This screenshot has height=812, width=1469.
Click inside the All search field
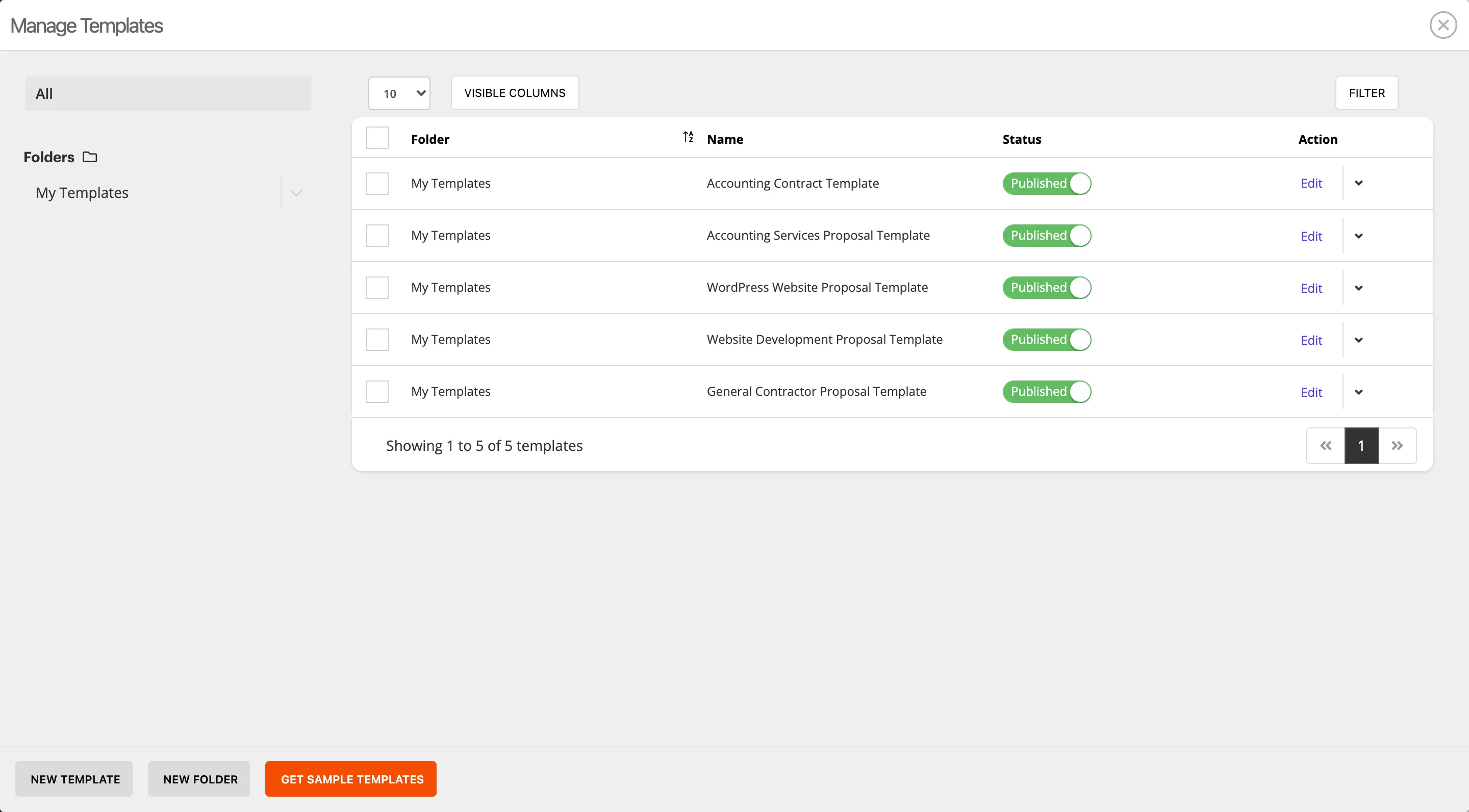(168, 93)
